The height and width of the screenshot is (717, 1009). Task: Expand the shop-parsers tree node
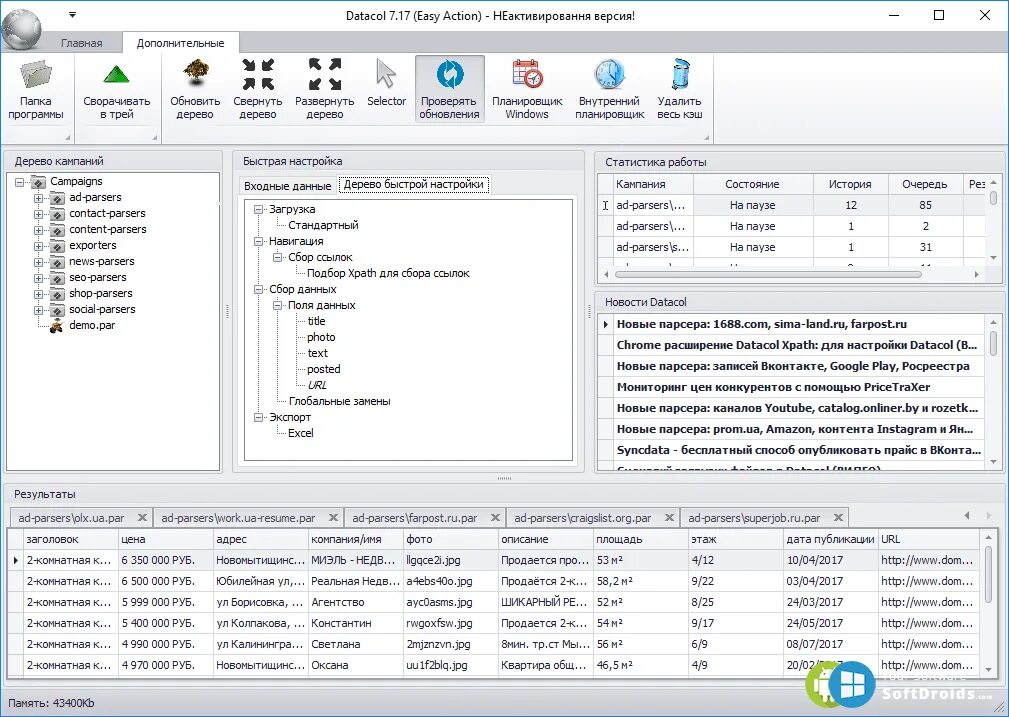[x=39, y=294]
